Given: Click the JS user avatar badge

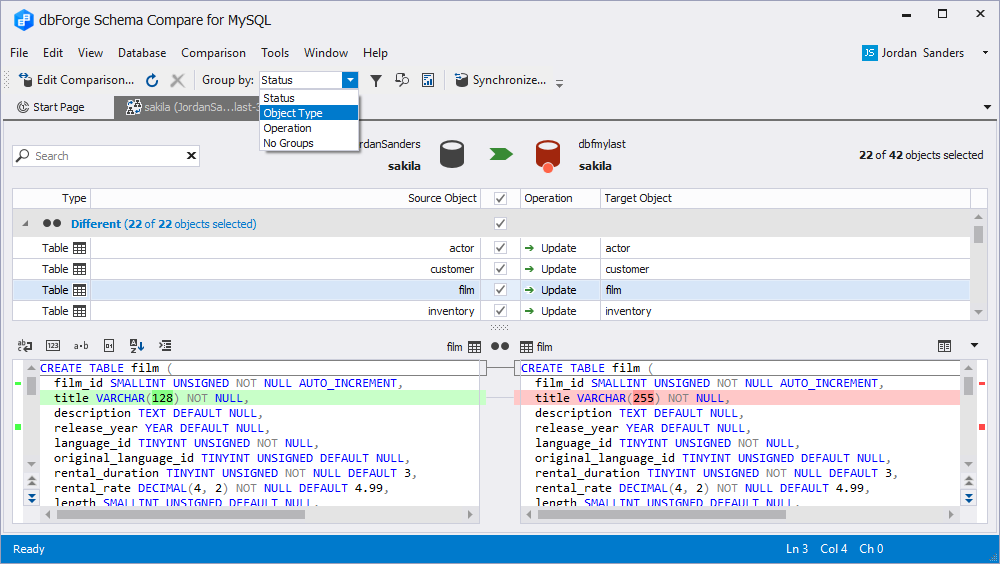Looking at the screenshot, I should coord(870,53).
